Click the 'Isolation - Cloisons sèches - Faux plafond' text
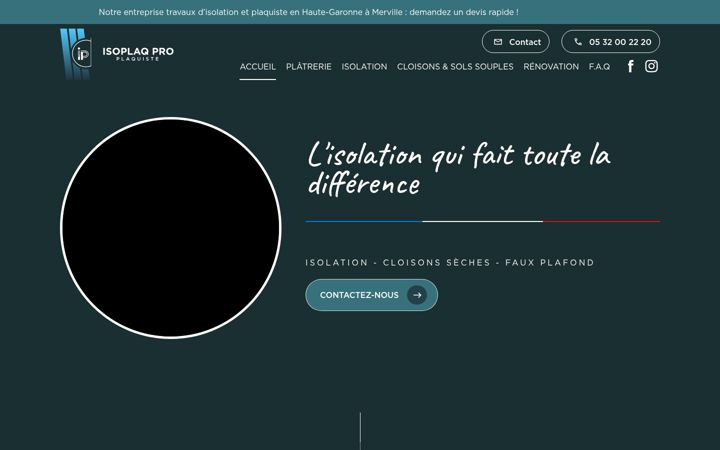Screen dimensions: 720x450 coord(450,263)
